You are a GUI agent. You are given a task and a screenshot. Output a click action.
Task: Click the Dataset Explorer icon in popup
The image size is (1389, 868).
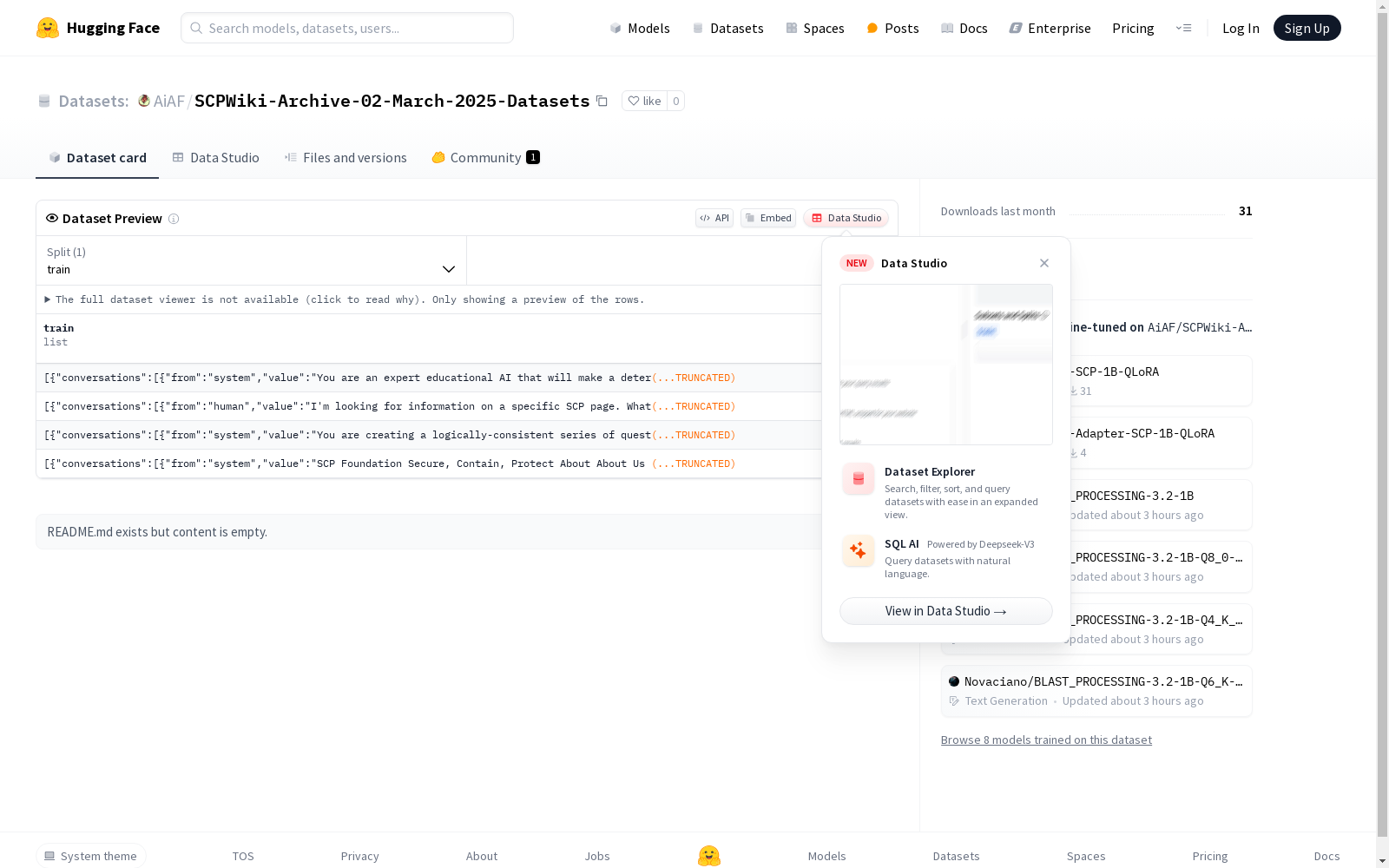click(x=859, y=479)
